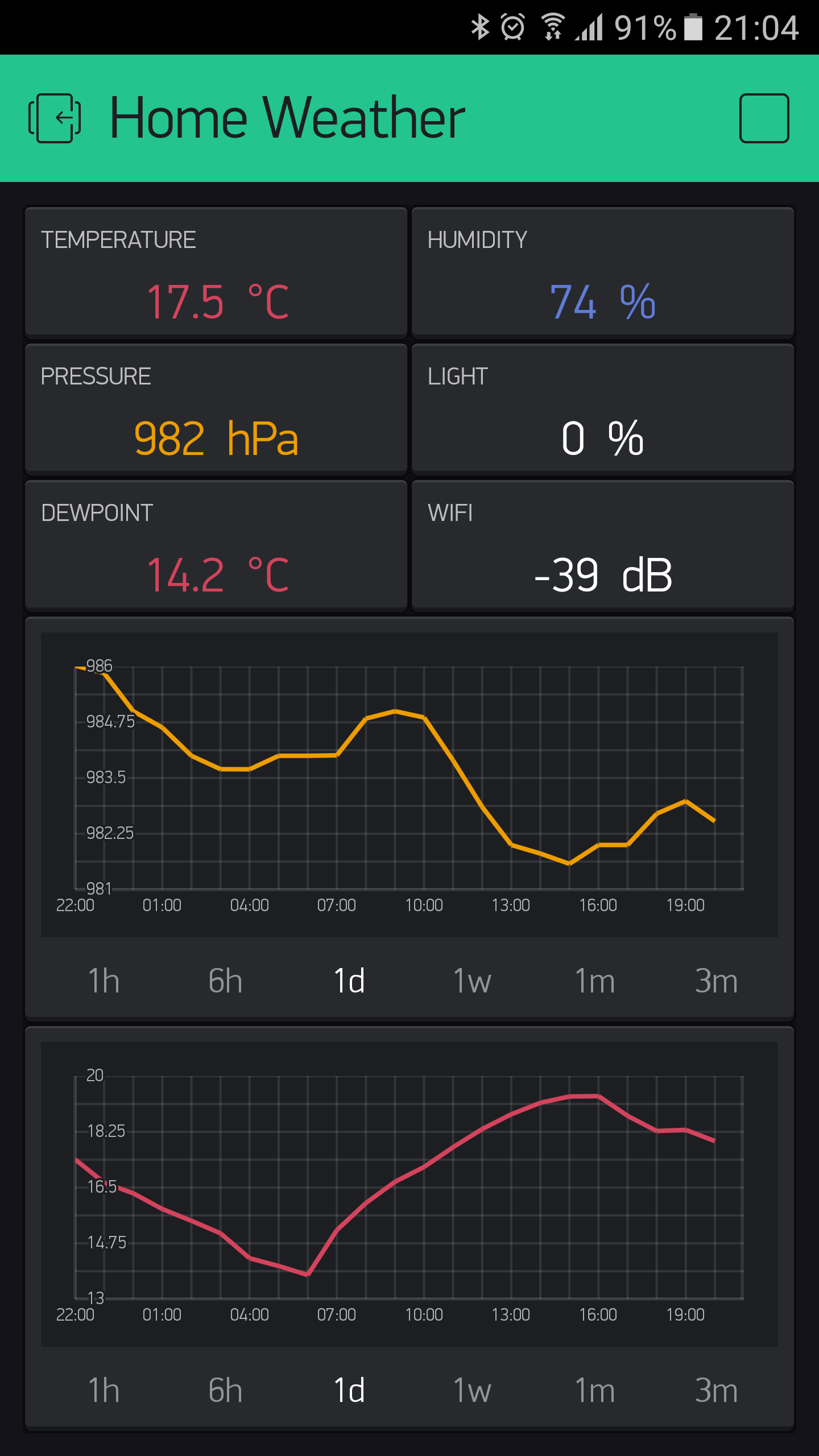Tap the battery indicator icon
Viewport: 819px width, 1456px height.
(x=693, y=27)
